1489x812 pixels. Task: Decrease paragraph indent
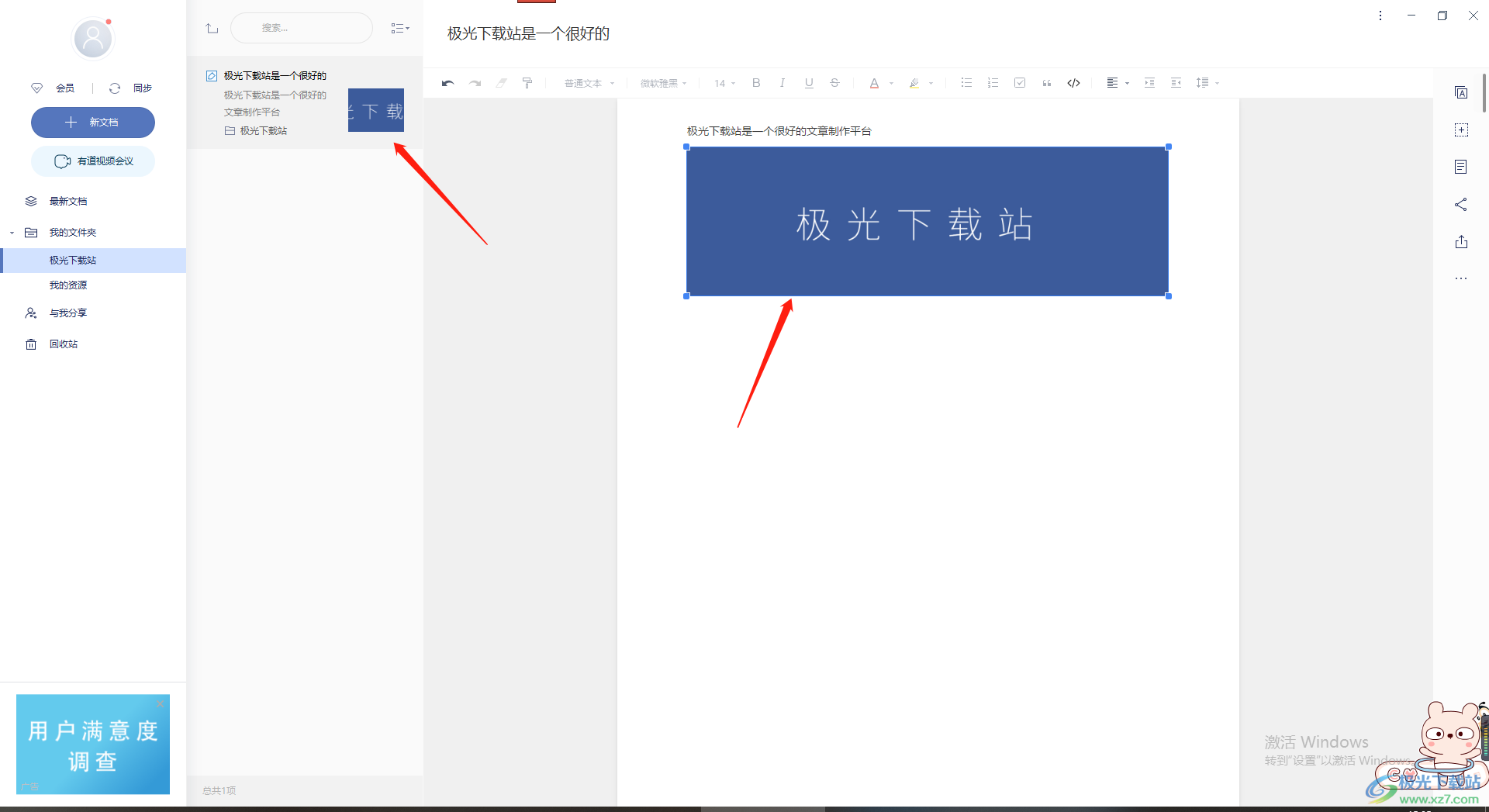(x=1176, y=83)
